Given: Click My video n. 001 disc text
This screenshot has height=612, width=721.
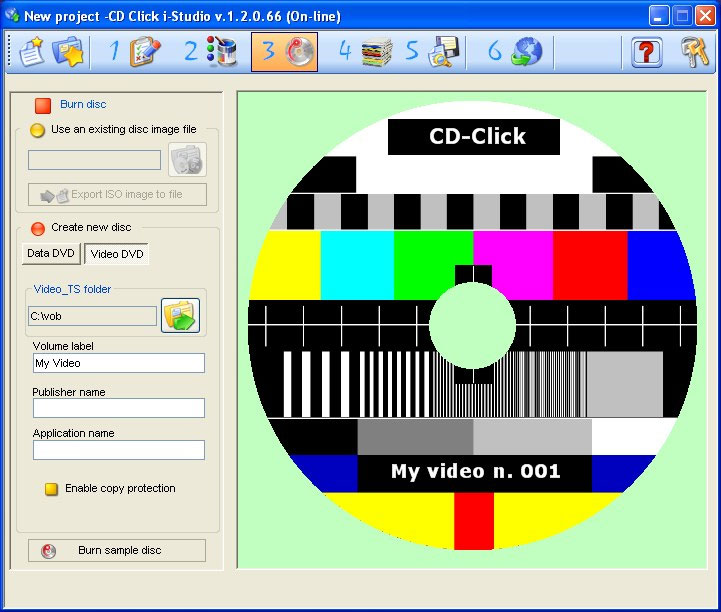Looking at the screenshot, I should point(475,471).
